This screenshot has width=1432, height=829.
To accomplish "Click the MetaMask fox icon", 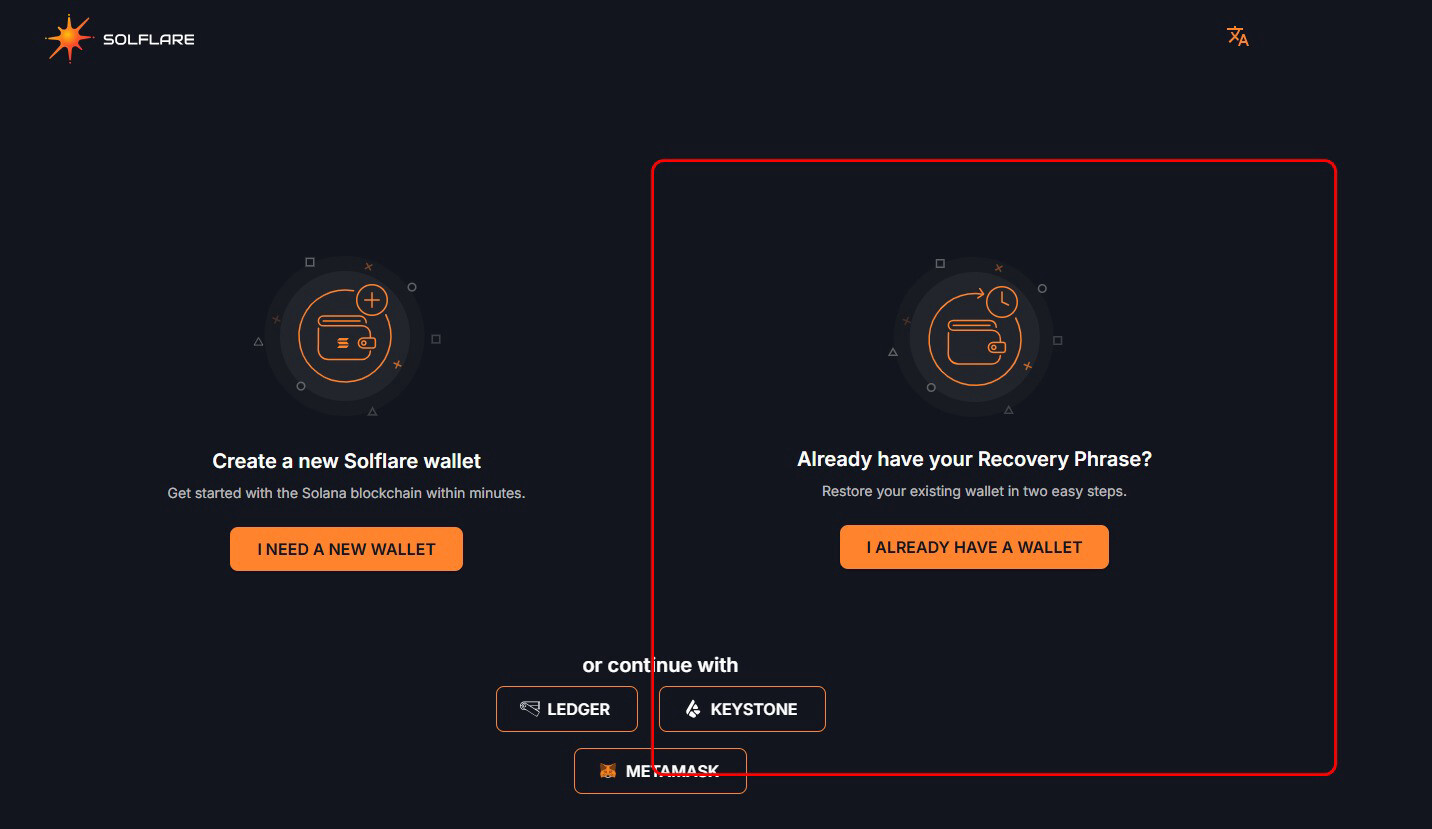I will [x=607, y=771].
